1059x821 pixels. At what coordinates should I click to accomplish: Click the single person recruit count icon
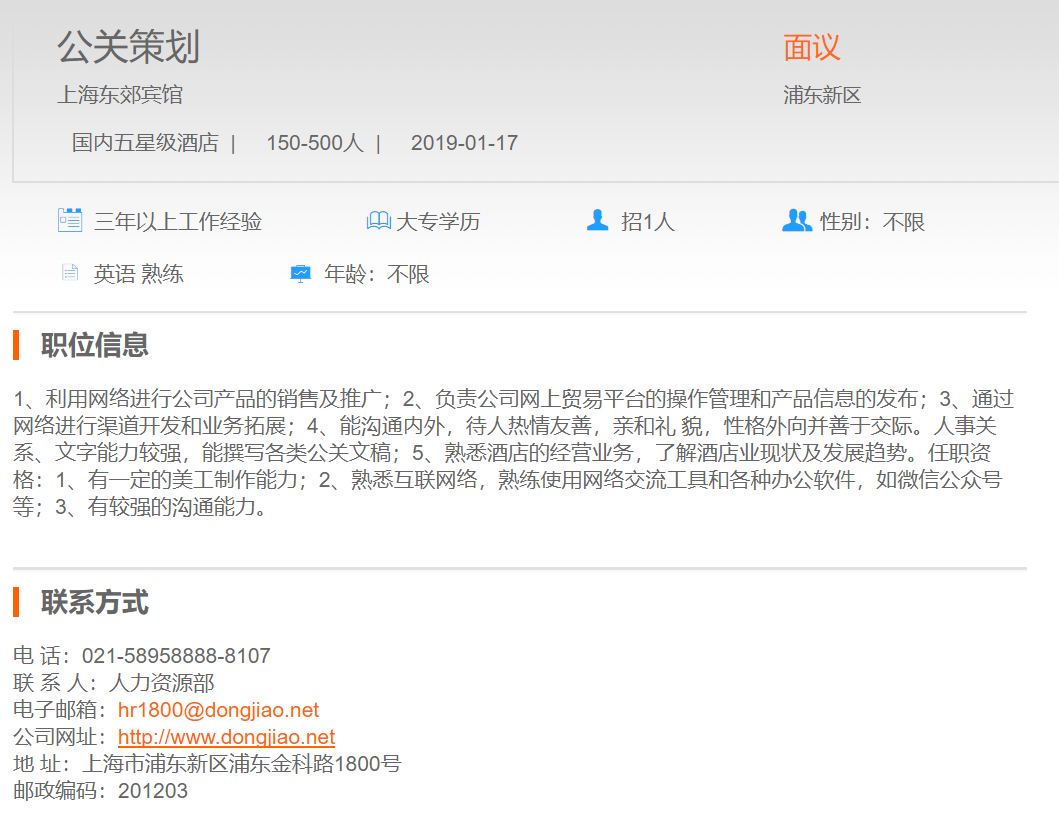(597, 220)
